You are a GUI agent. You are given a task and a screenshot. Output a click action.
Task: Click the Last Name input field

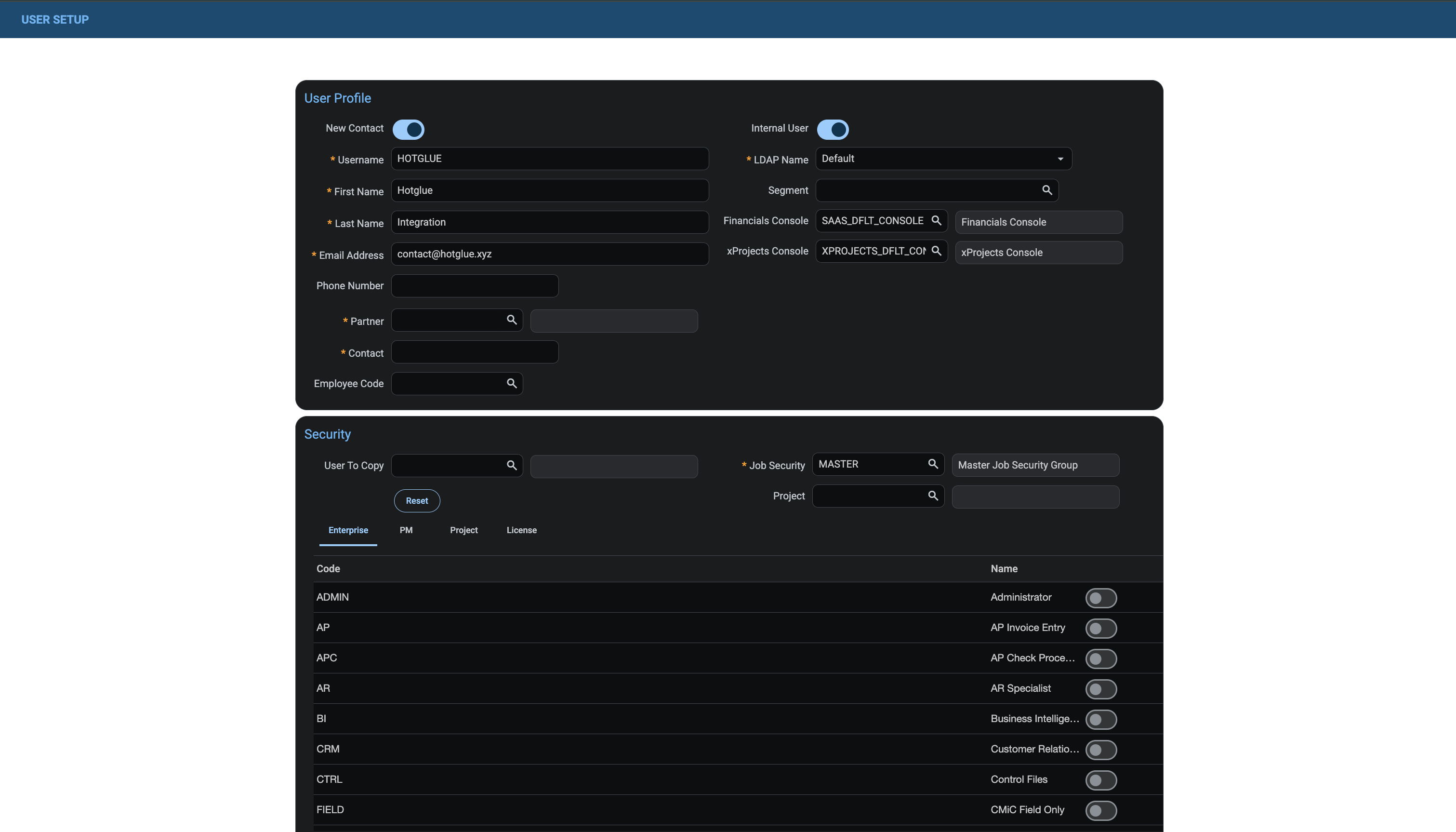pyautogui.click(x=550, y=222)
